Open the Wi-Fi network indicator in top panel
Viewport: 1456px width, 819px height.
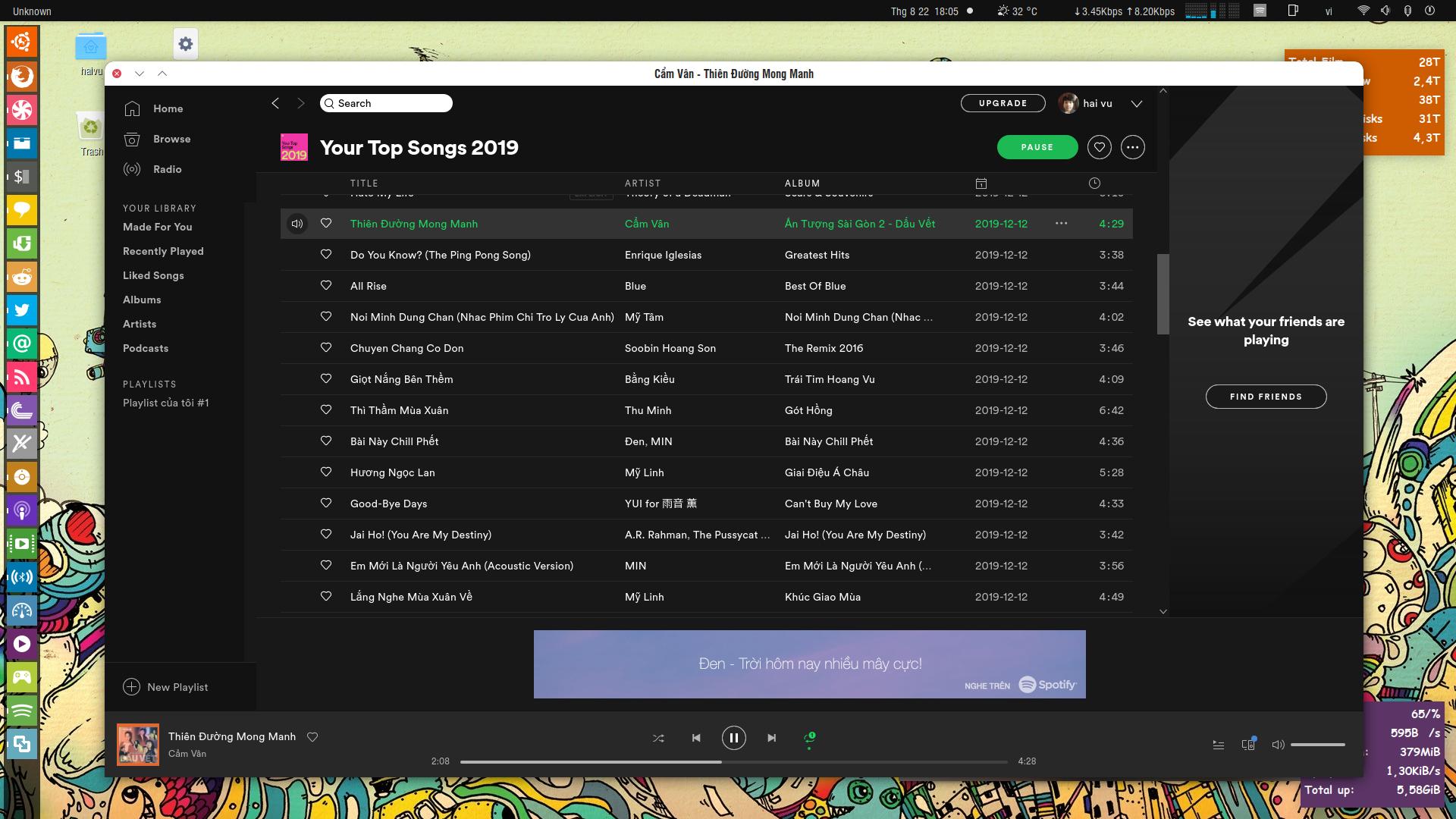pyautogui.click(x=1363, y=11)
